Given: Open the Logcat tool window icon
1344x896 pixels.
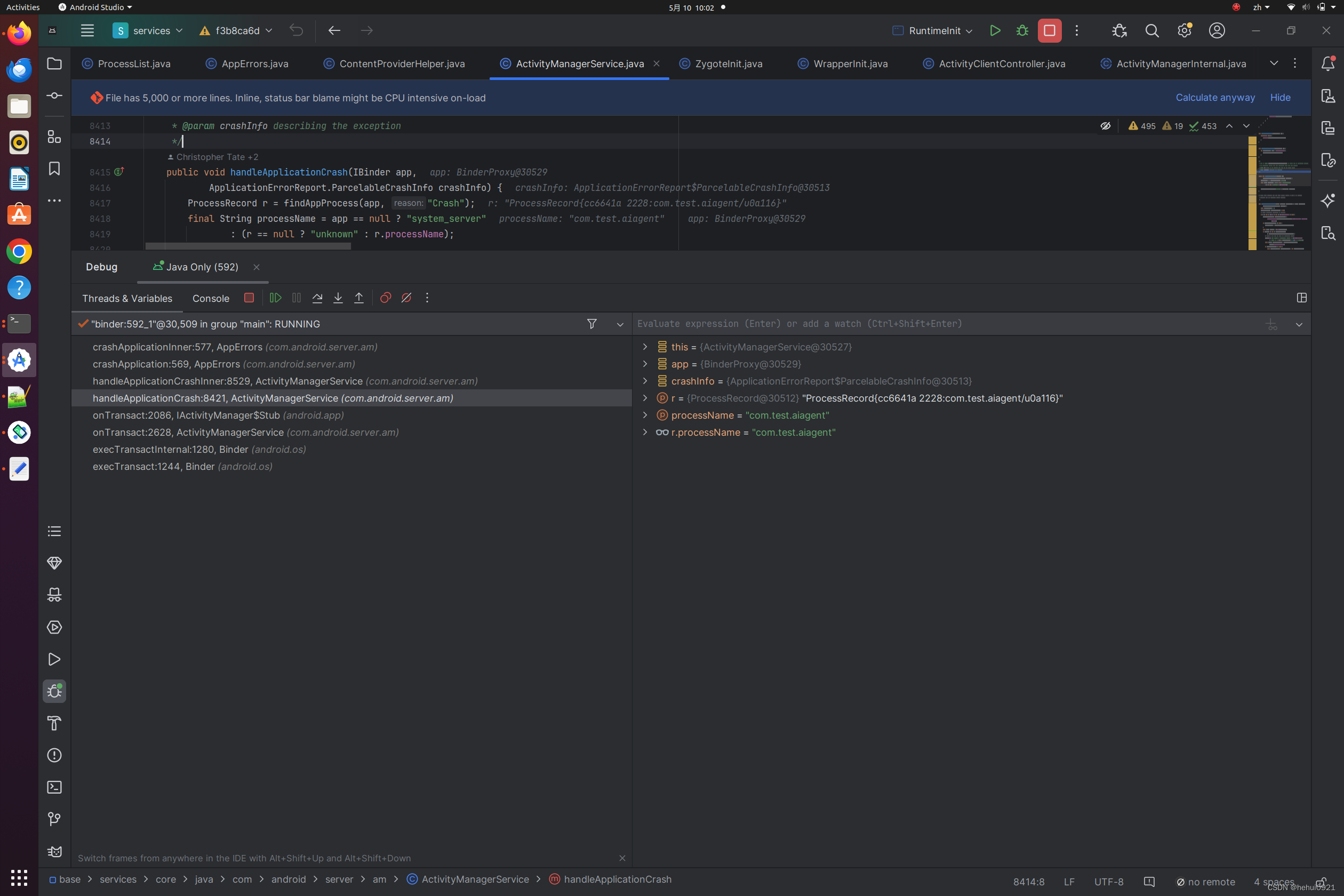Looking at the screenshot, I should point(54,851).
